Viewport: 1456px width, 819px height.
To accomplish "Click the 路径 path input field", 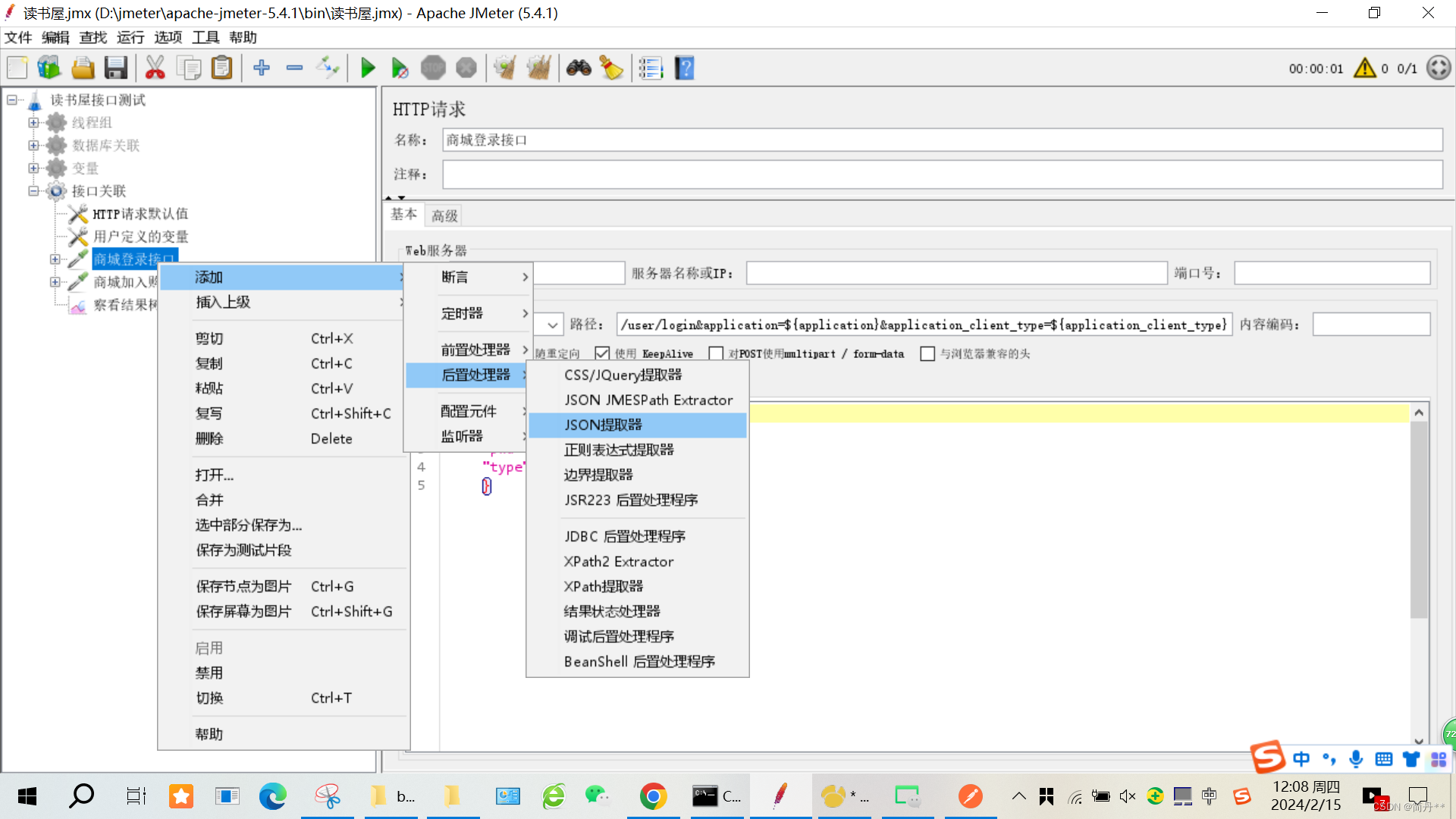I will click(x=924, y=325).
